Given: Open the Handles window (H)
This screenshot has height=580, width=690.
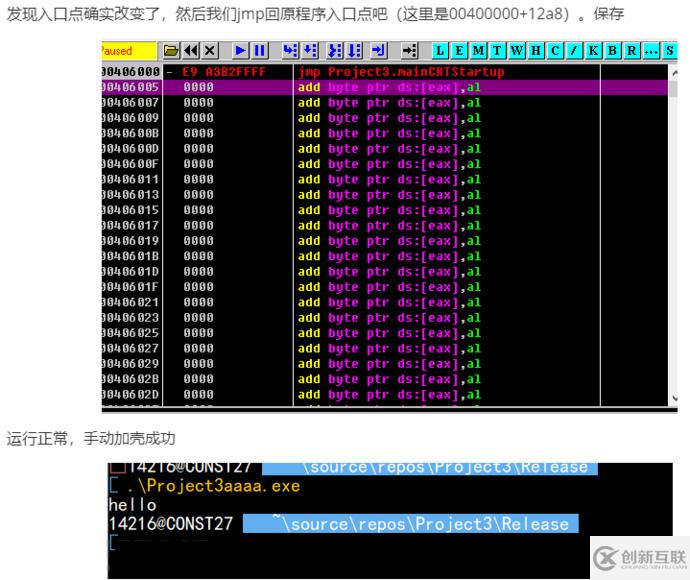Looking at the screenshot, I should point(536,51).
